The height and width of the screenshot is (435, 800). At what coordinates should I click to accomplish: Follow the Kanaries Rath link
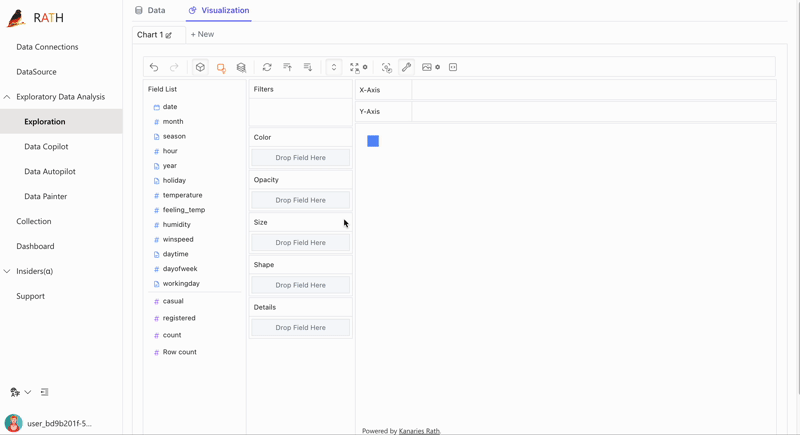tap(419, 431)
